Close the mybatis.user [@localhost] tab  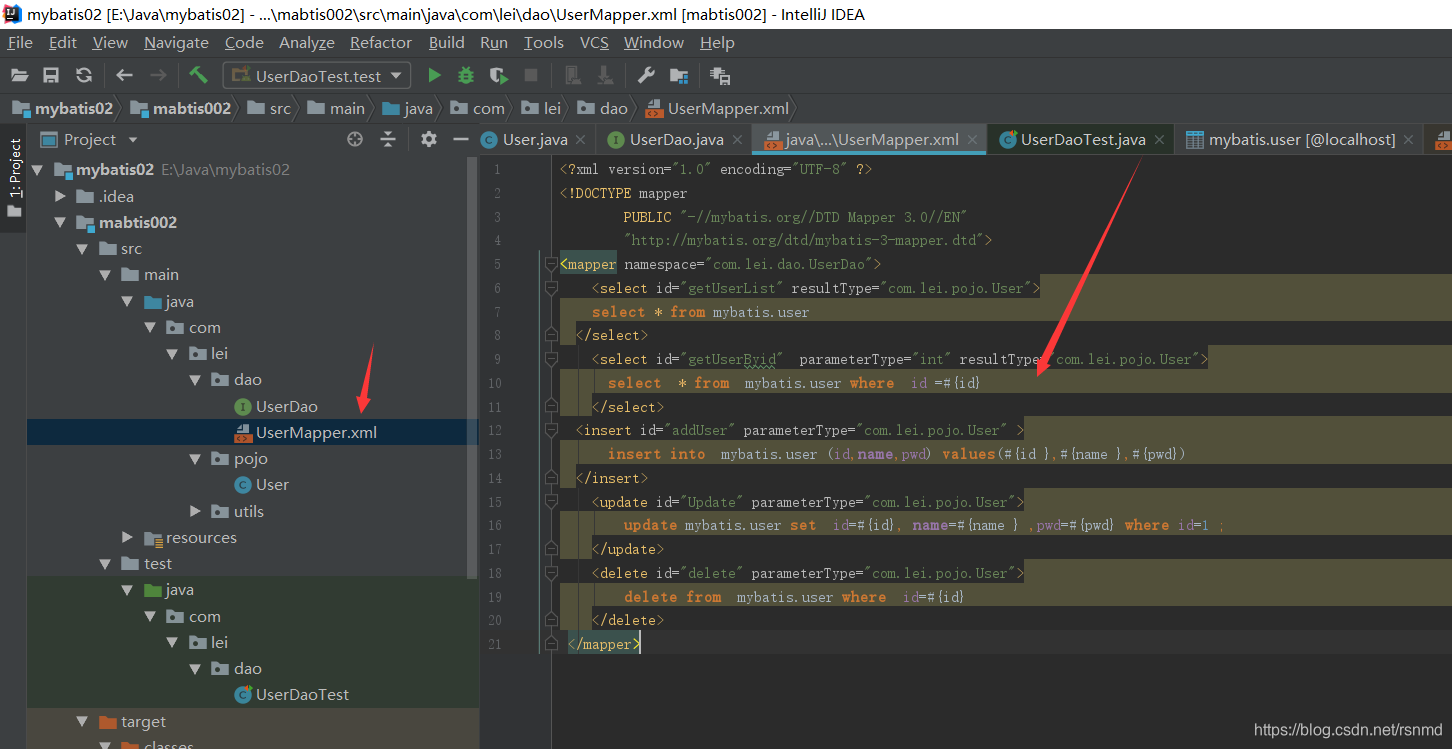pos(1409,141)
